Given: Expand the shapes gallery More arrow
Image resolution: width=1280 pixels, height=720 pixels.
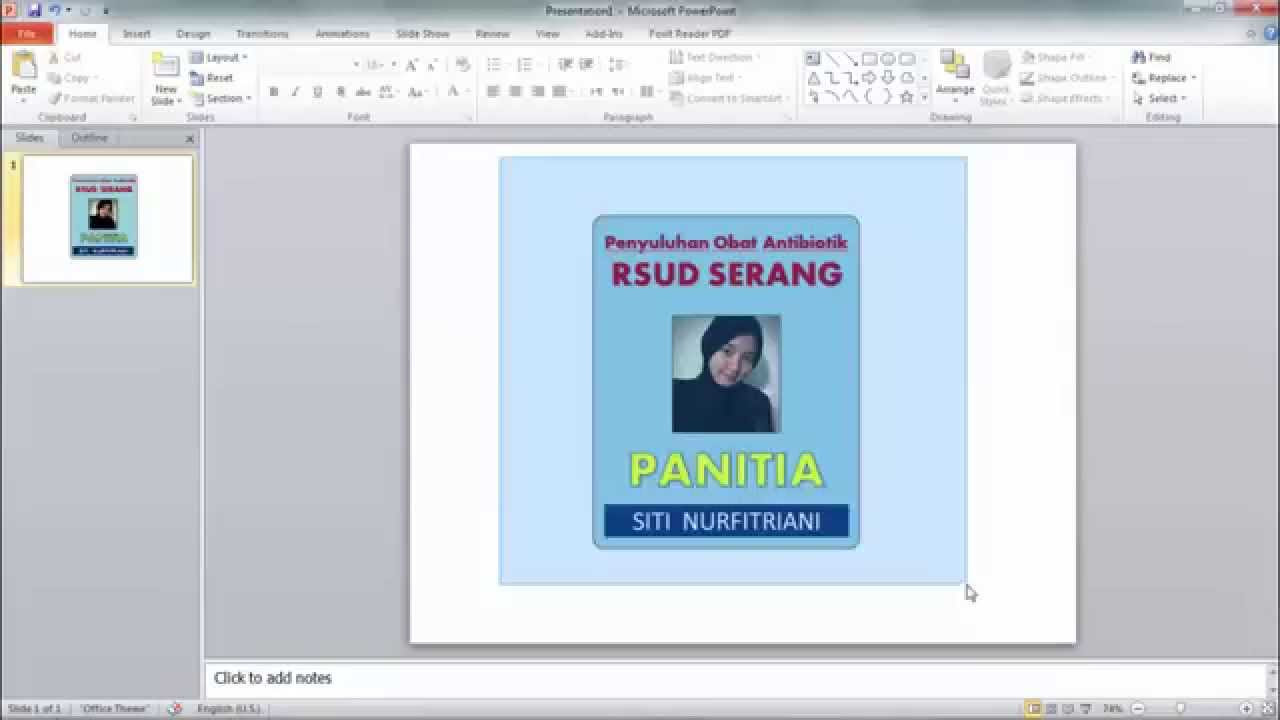Looking at the screenshot, I should point(925,97).
